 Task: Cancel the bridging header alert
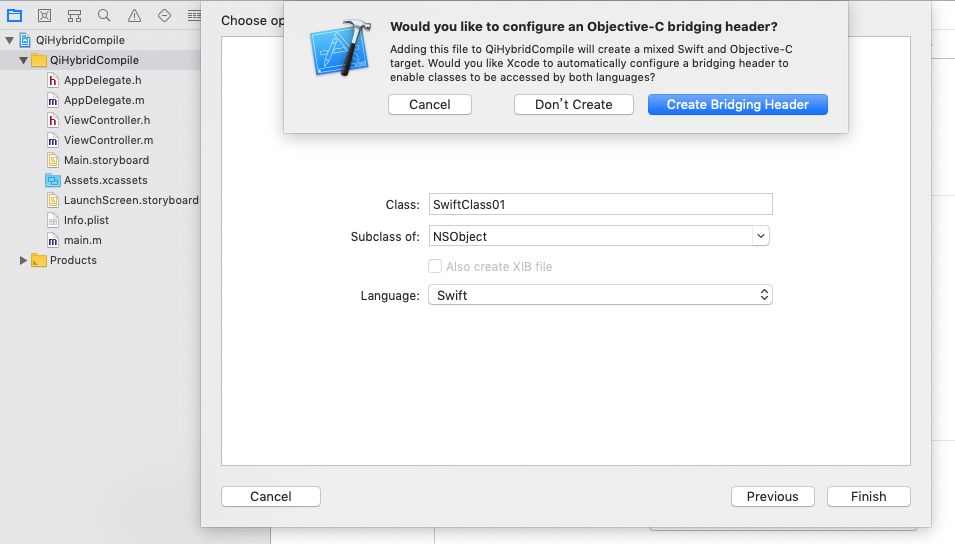click(429, 104)
